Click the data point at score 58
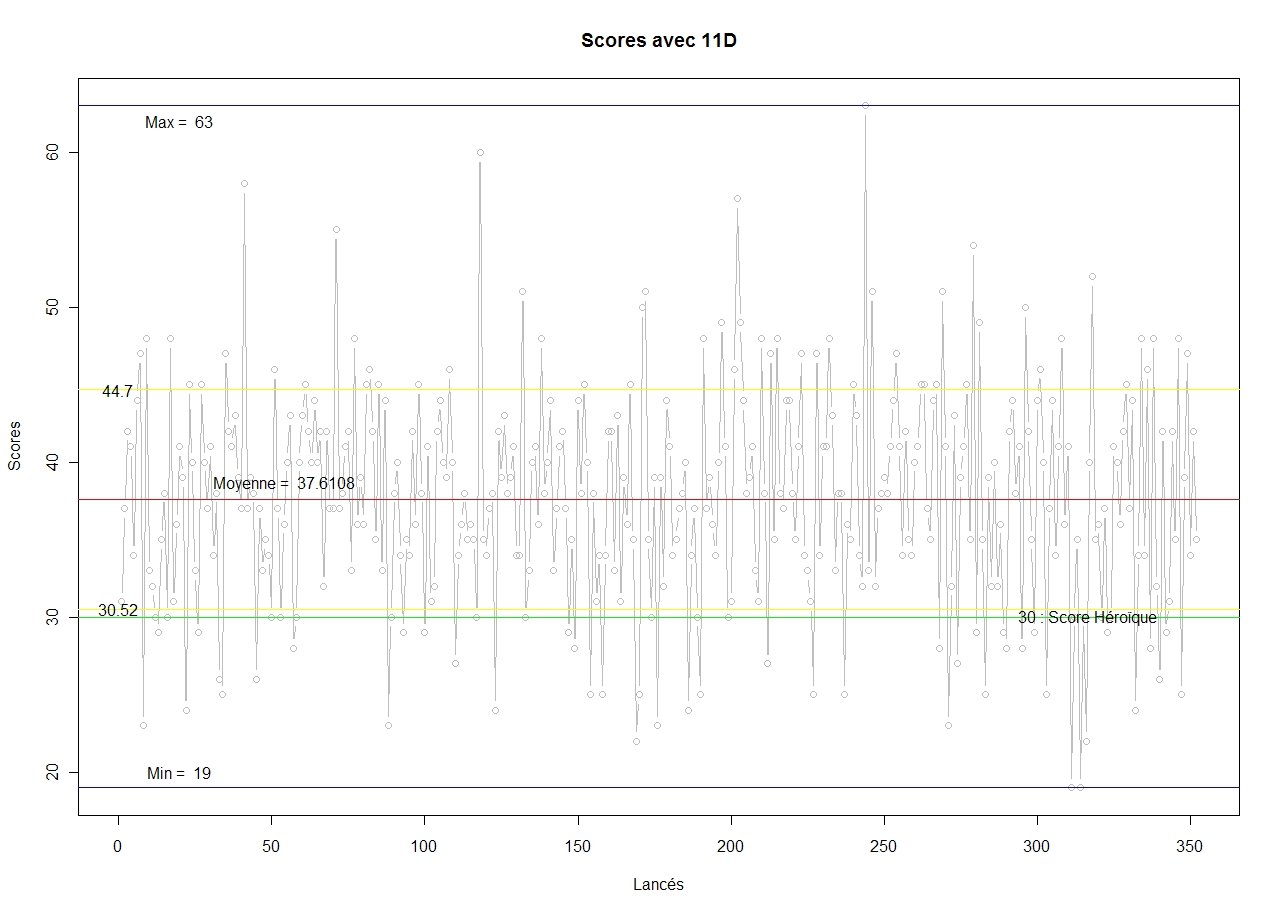Image resolution: width=1280 pixels, height=913 pixels. [244, 183]
